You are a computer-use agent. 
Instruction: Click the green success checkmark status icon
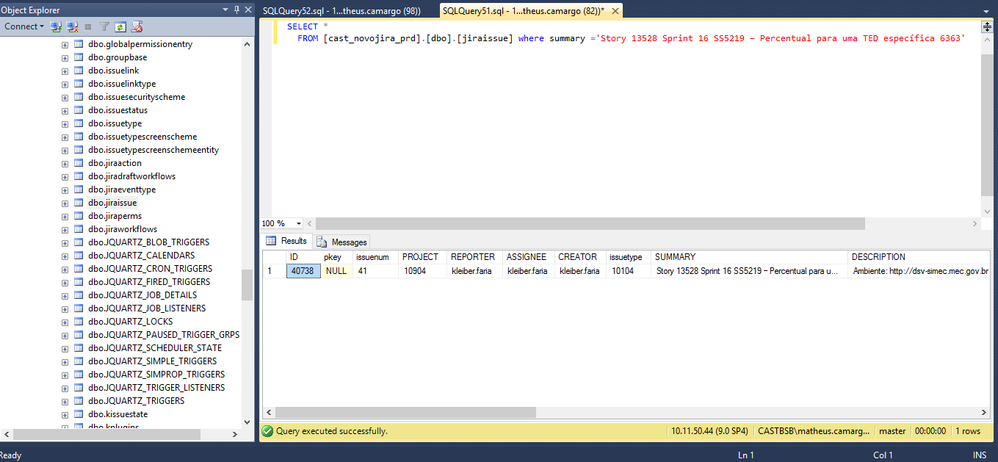[x=267, y=431]
